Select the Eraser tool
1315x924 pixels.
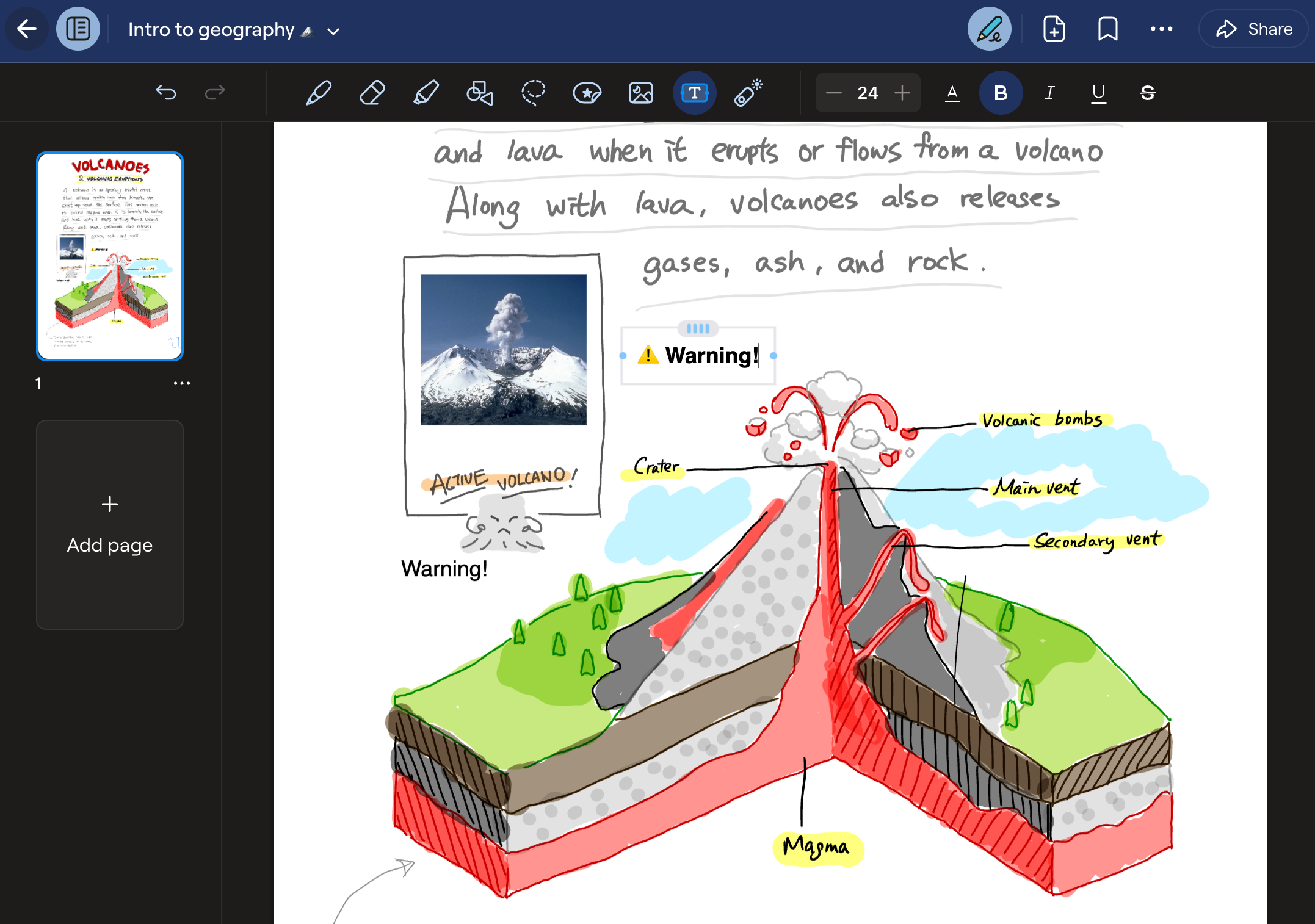372,93
